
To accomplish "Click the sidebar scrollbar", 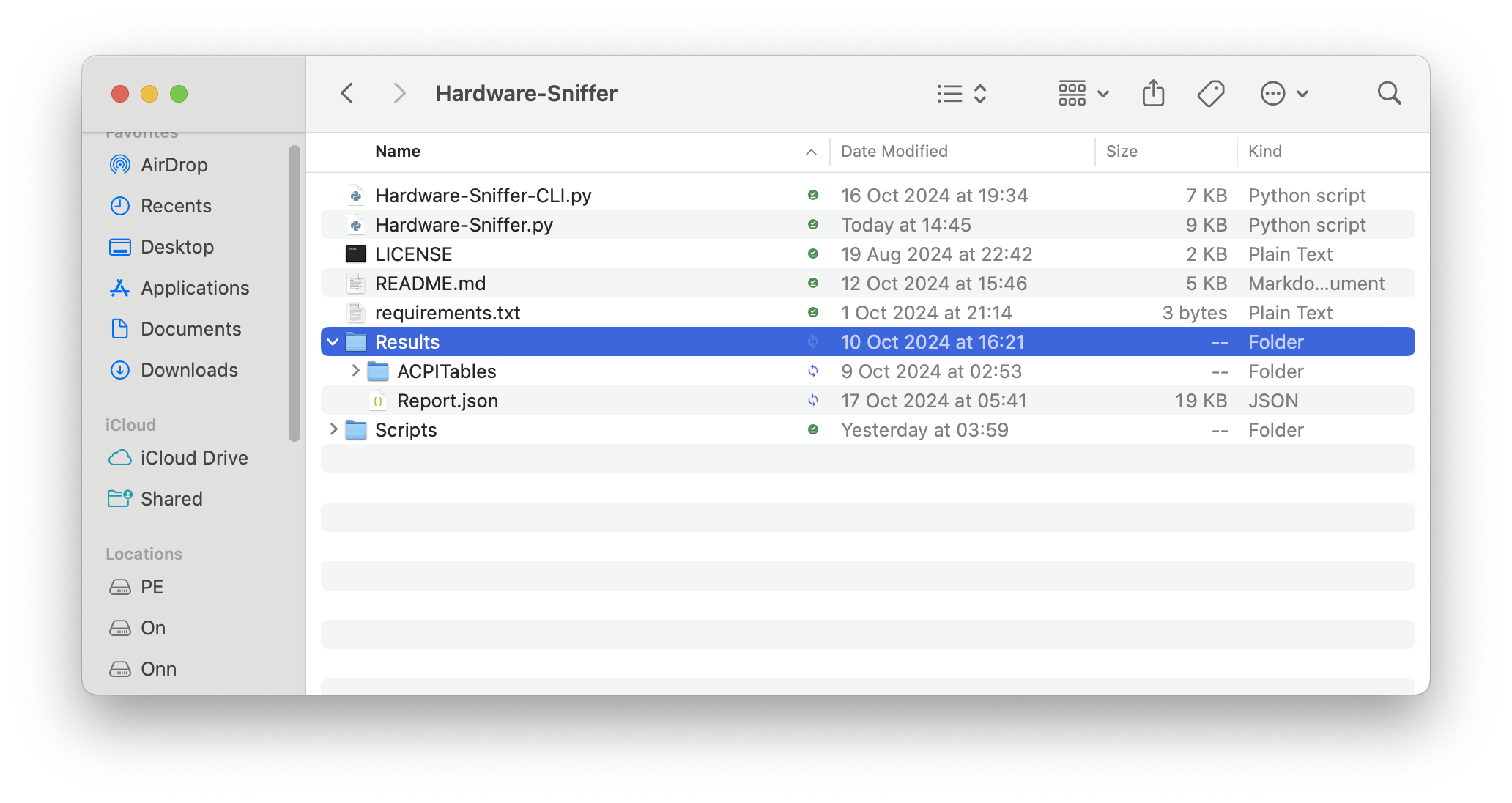I will [294, 293].
